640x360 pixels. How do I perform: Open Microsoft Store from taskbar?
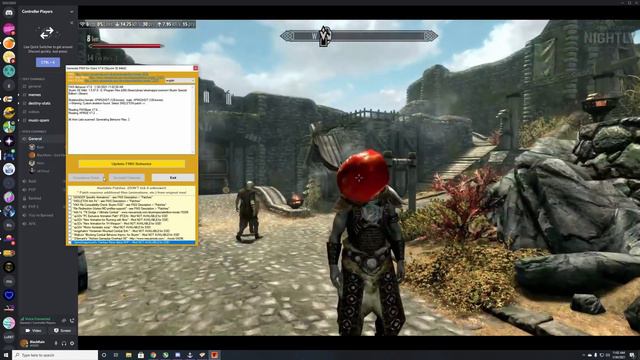[x=141, y=355]
